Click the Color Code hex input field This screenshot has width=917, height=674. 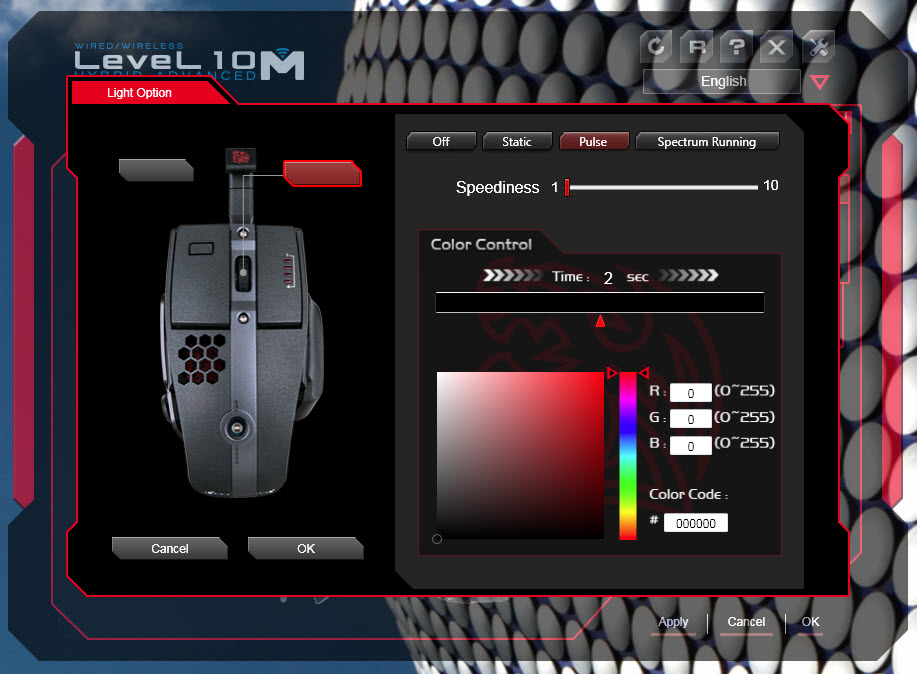click(x=696, y=523)
